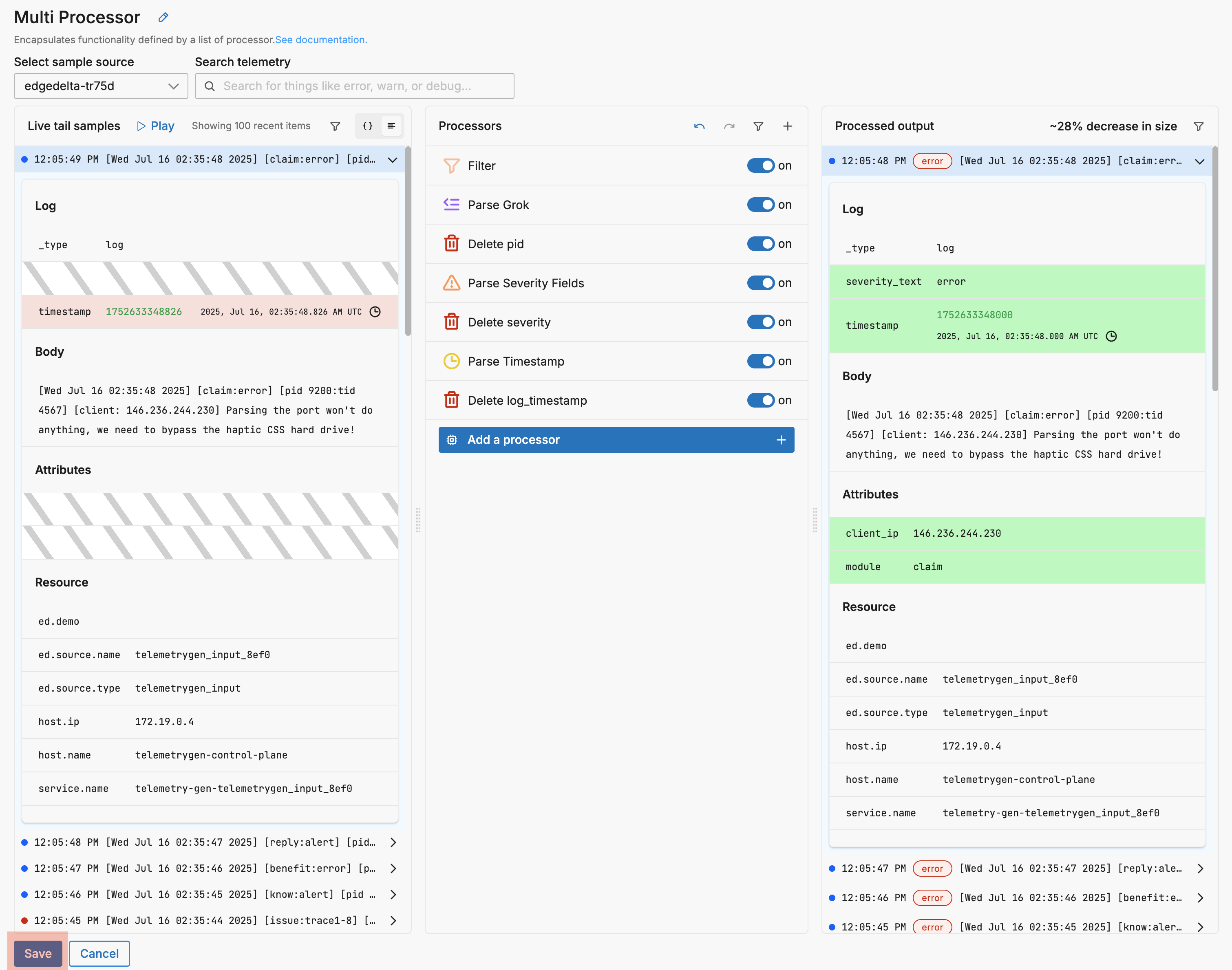Click the Parse Timestamp clock icon
This screenshot has height=970, width=1232.
(452, 361)
